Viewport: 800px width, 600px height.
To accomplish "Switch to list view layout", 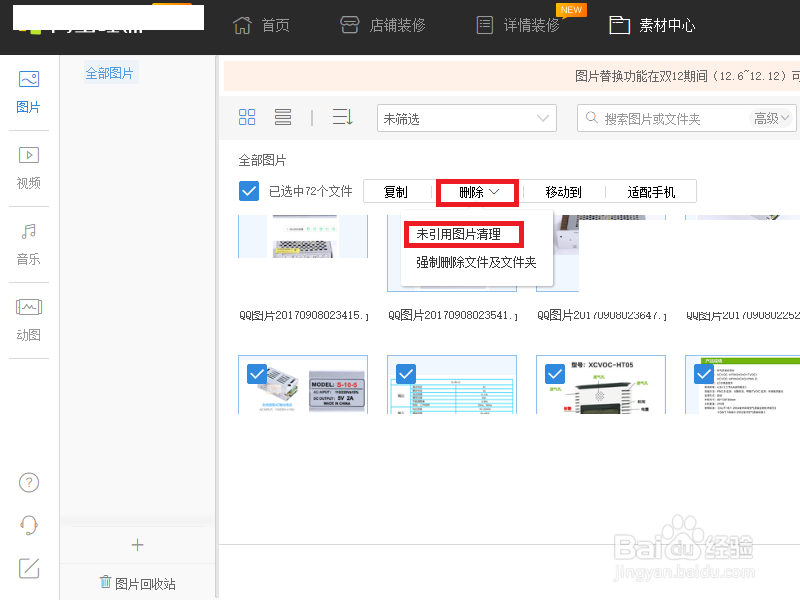I will [282, 117].
